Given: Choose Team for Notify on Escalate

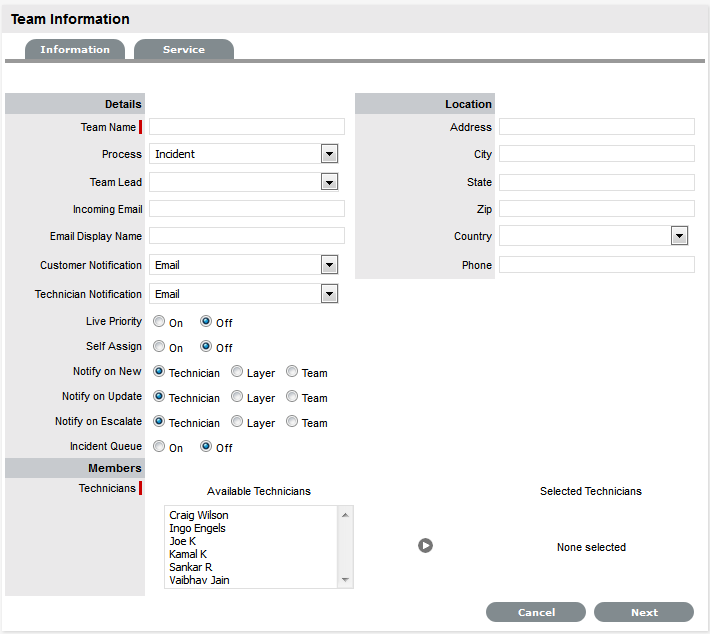Looking at the screenshot, I should pos(292,422).
